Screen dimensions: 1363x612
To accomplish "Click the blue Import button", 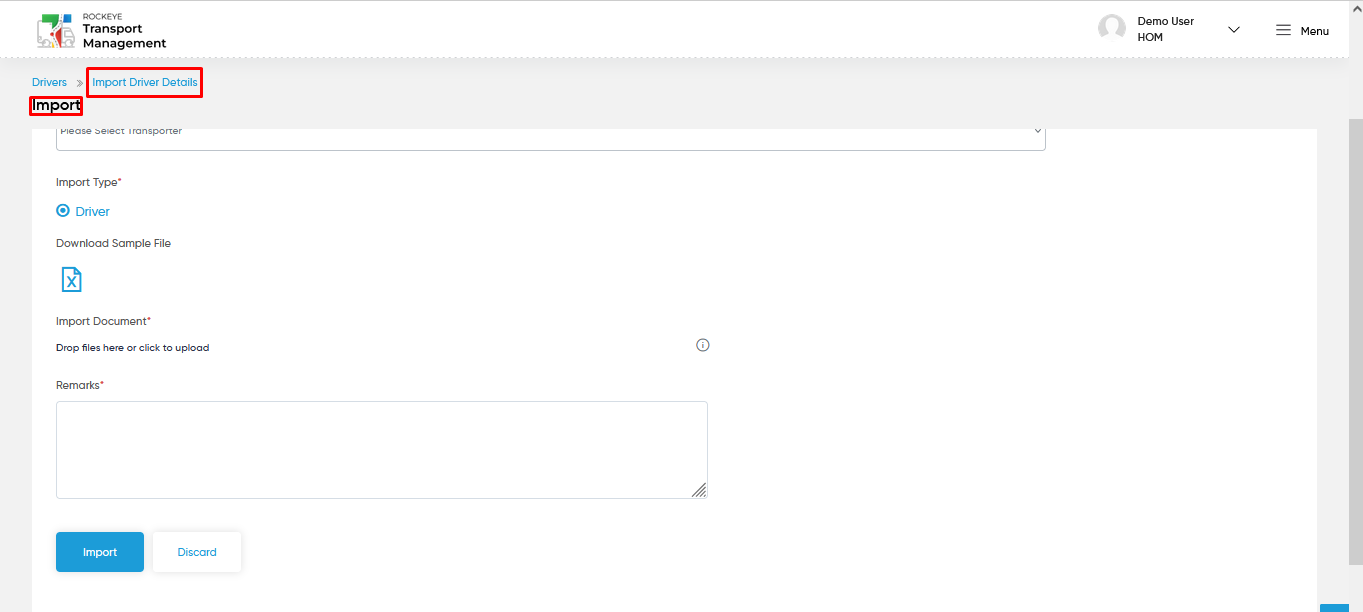I will 100,552.
